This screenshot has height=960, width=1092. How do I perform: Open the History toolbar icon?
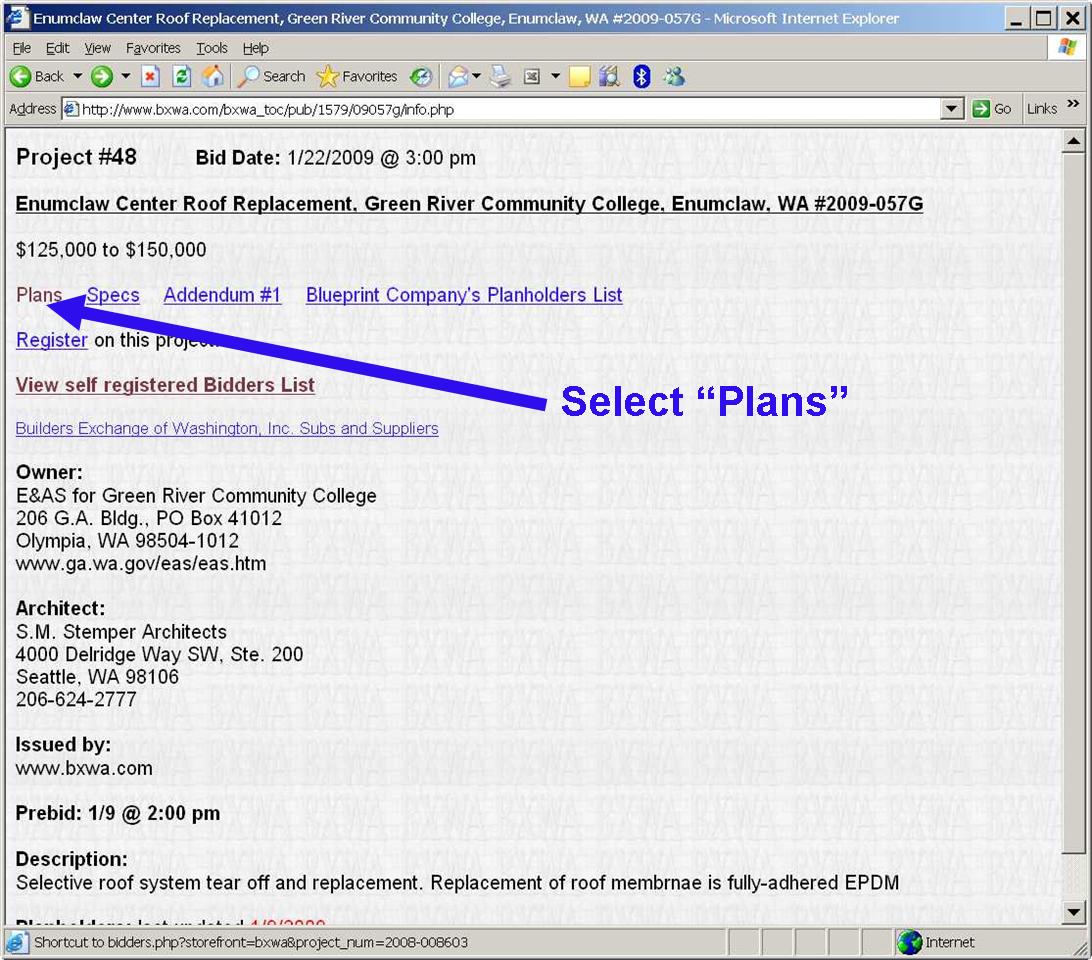[421, 77]
